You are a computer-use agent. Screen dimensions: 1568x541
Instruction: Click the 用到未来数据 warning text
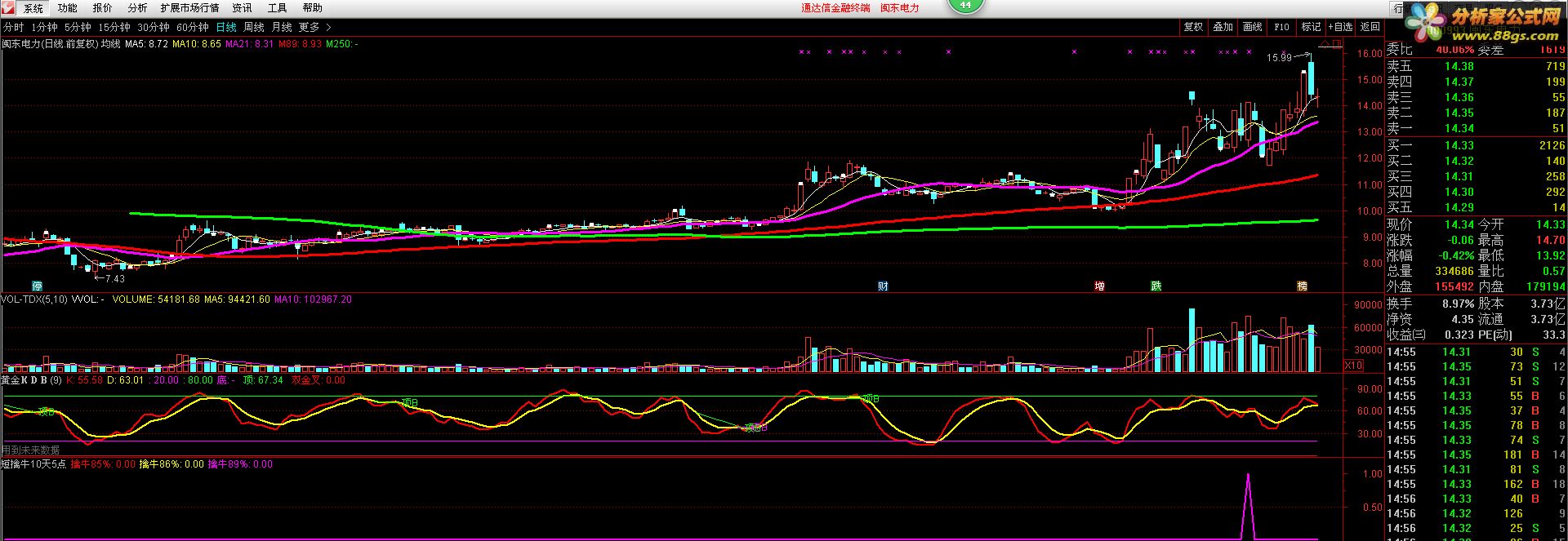tap(30, 450)
